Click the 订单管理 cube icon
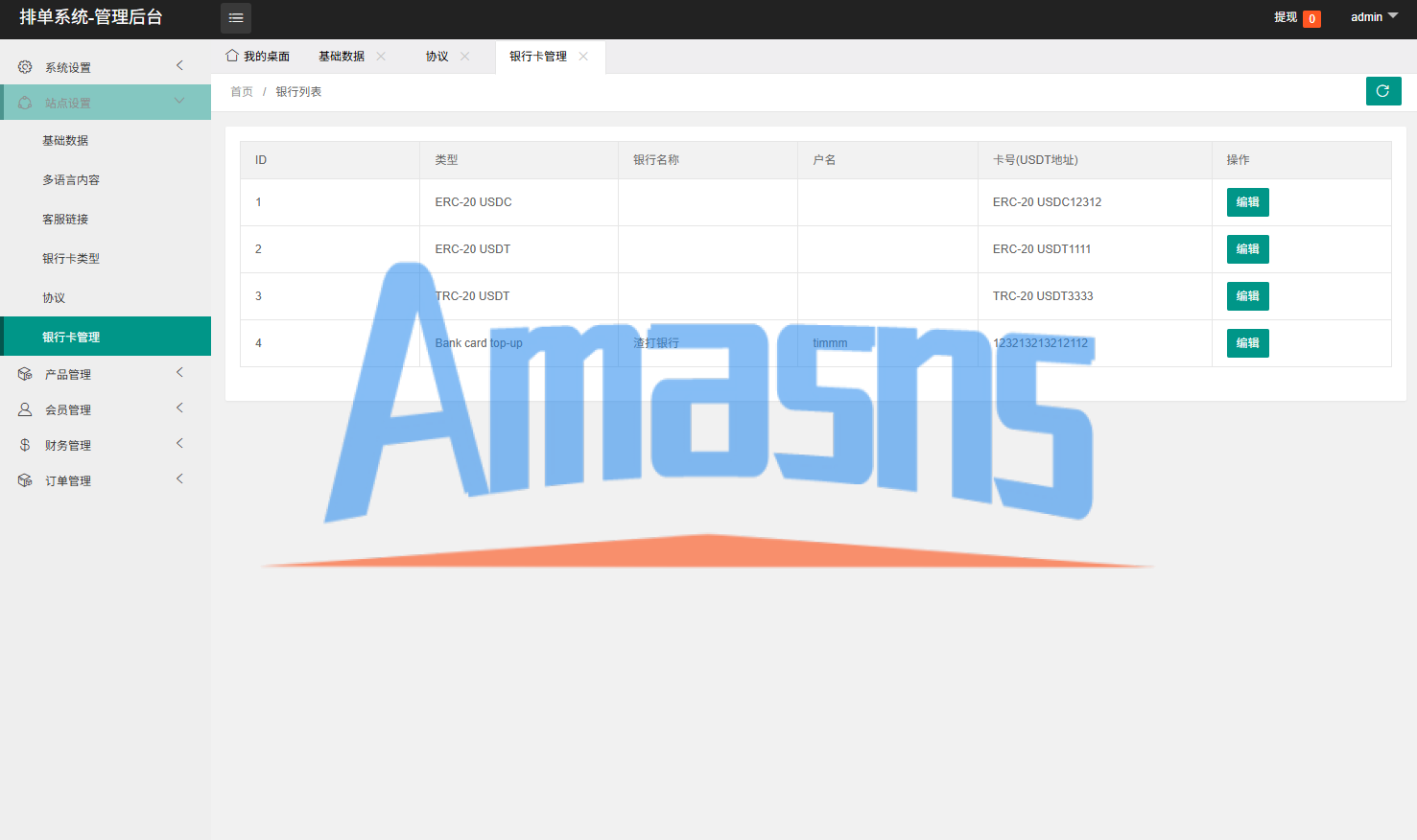 pyautogui.click(x=25, y=480)
